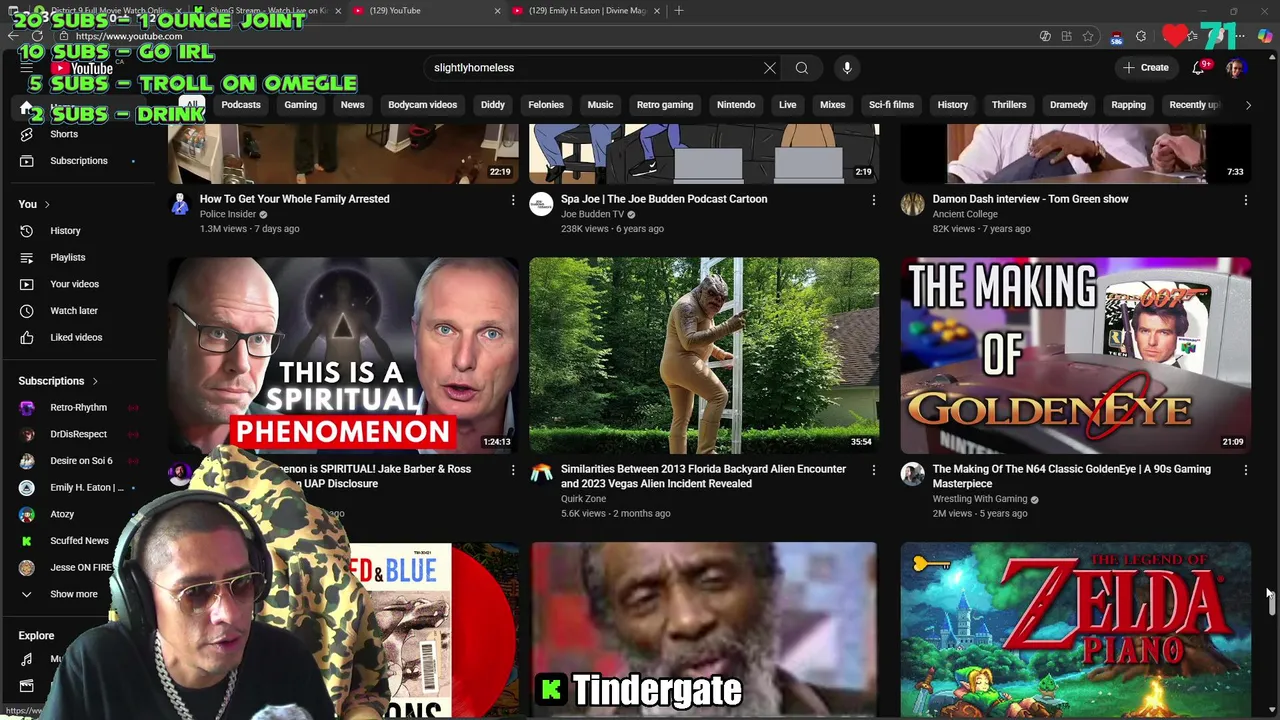Viewport: 1280px width, 720px height.
Task: Open Shorts in the sidebar
Action: pos(64,134)
